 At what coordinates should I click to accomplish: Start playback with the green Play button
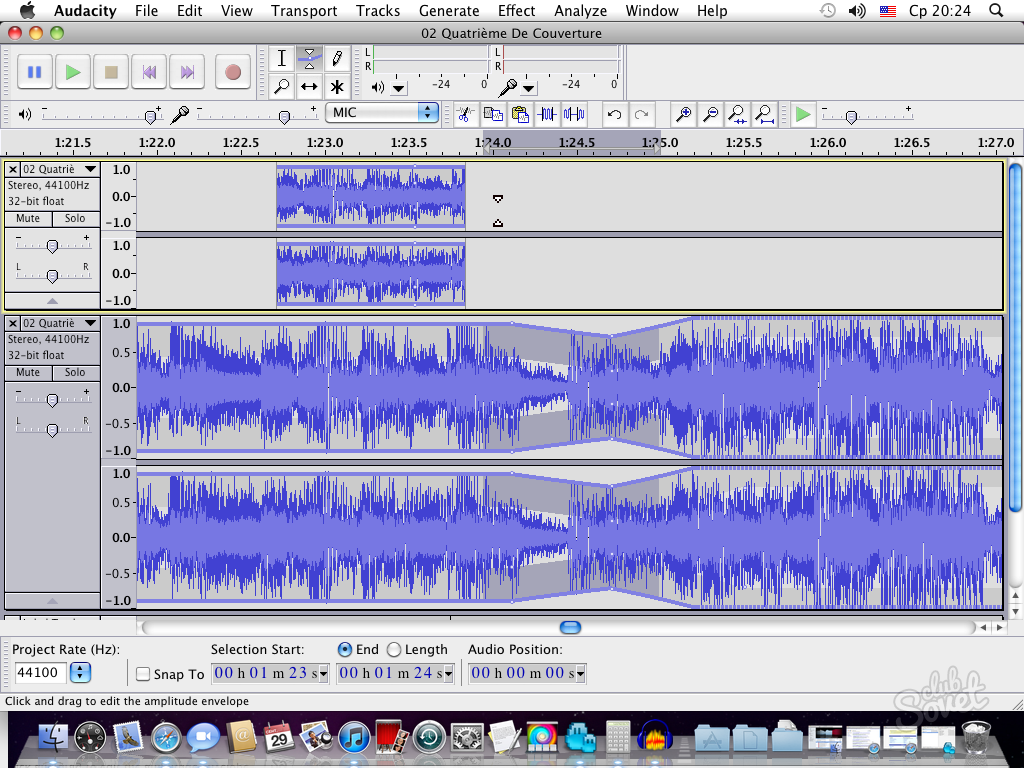coord(72,72)
